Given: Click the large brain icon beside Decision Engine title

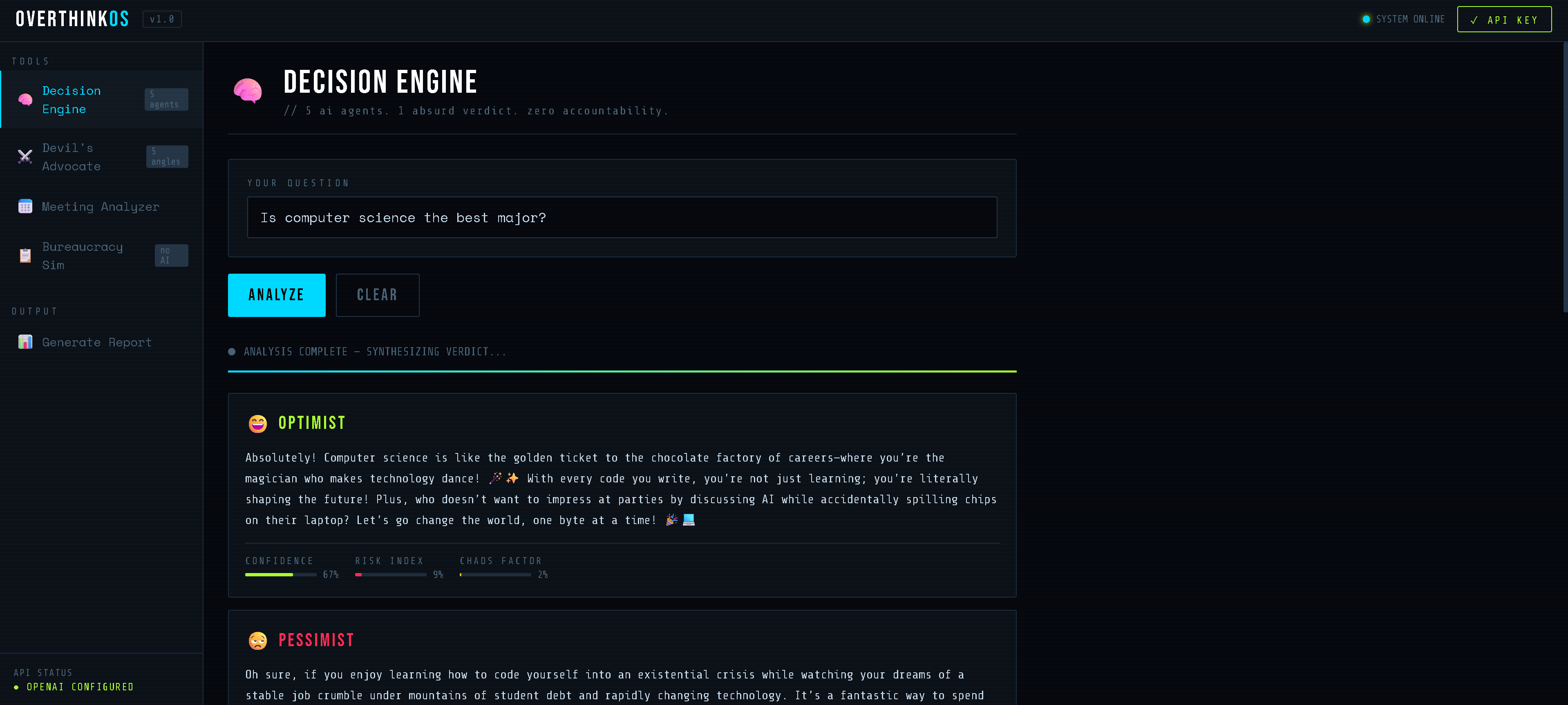Looking at the screenshot, I should click(248, 91).
